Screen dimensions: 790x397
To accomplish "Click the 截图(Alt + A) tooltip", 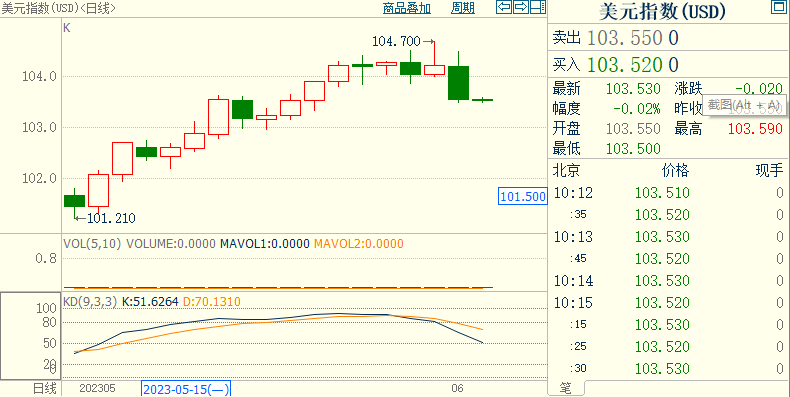I will [x=744, y=106].
